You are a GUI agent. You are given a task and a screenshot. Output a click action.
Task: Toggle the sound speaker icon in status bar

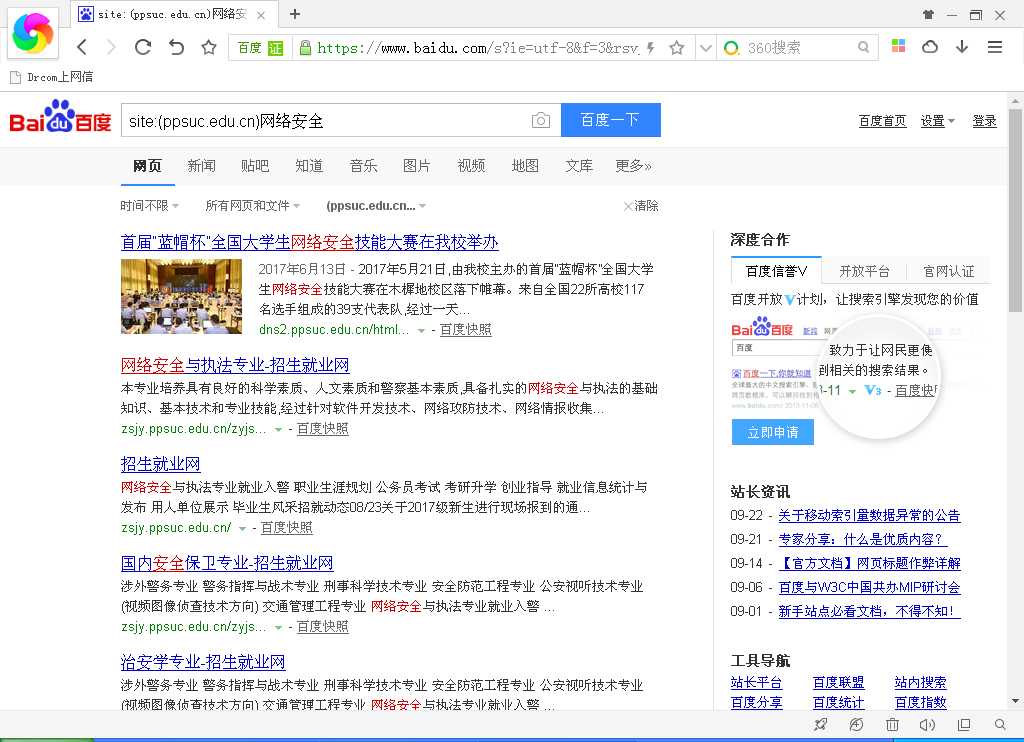(927, 724)
